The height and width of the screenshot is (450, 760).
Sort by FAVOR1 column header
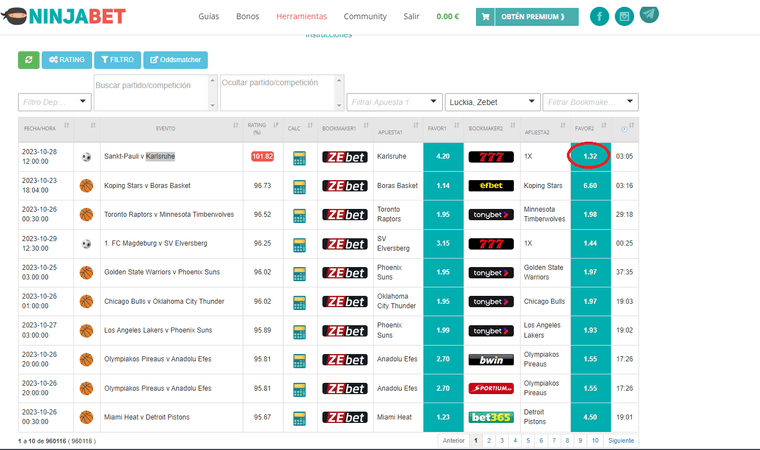[443, 129]
